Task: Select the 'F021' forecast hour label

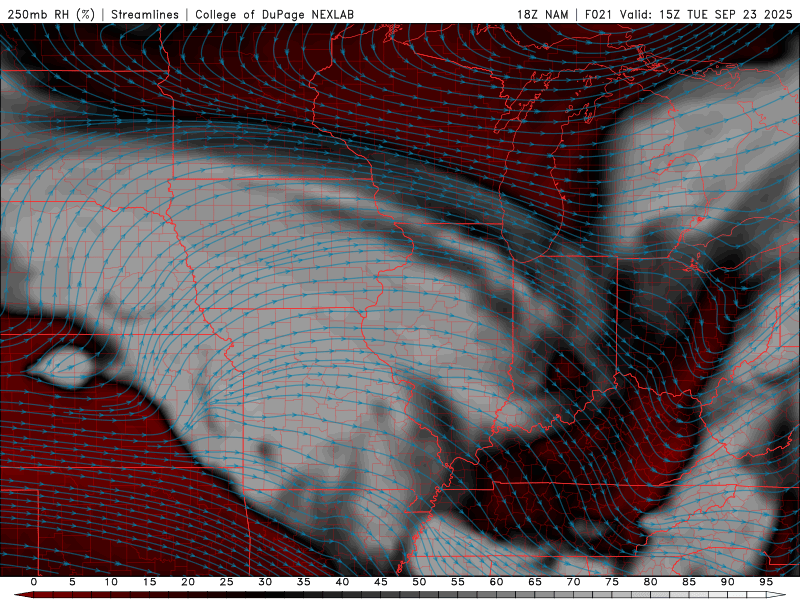Action: click(x=598, y=14)
